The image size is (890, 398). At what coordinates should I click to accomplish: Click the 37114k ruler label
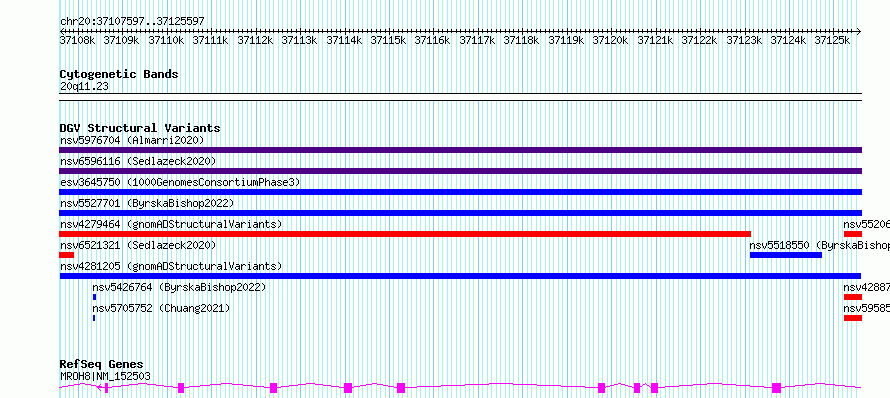click(345, 40)
